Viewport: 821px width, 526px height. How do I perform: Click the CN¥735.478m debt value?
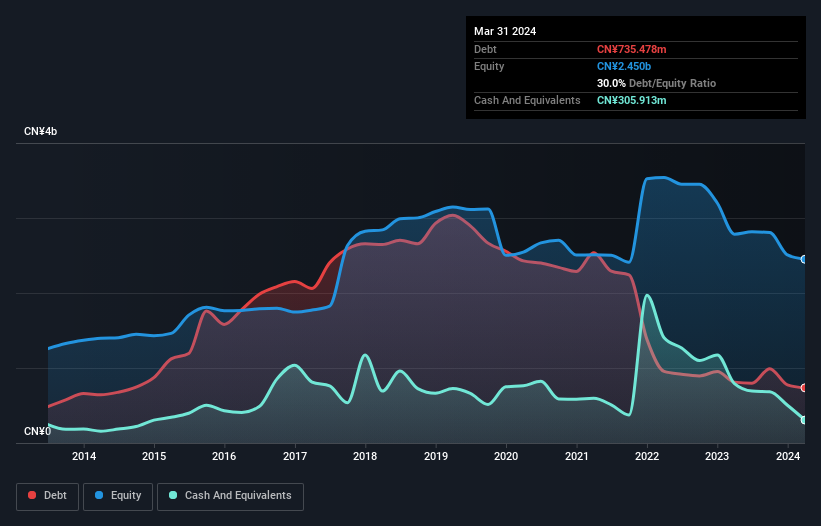[x=631, y=49]
